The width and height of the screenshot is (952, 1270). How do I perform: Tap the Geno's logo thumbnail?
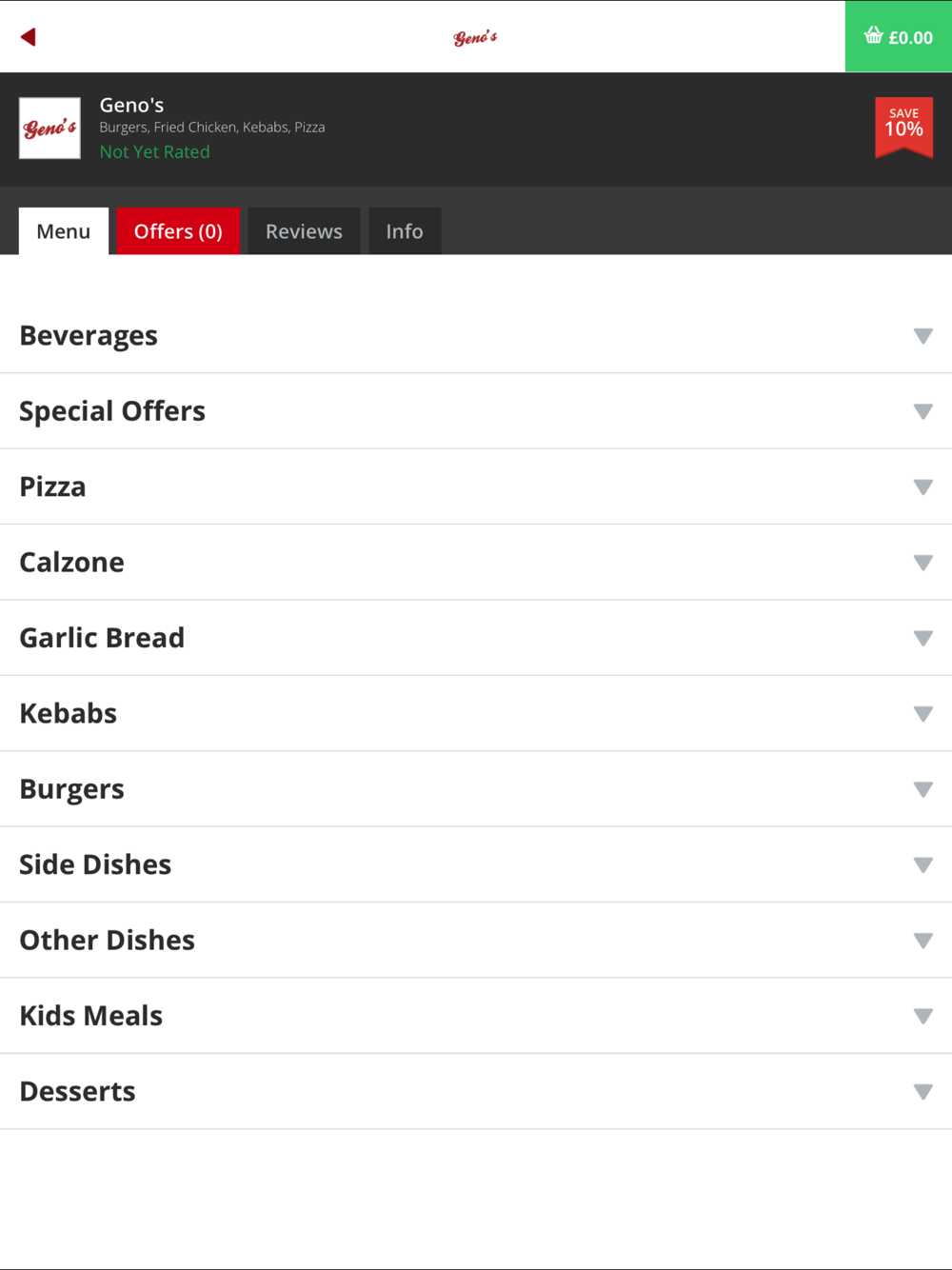(50, 129)
